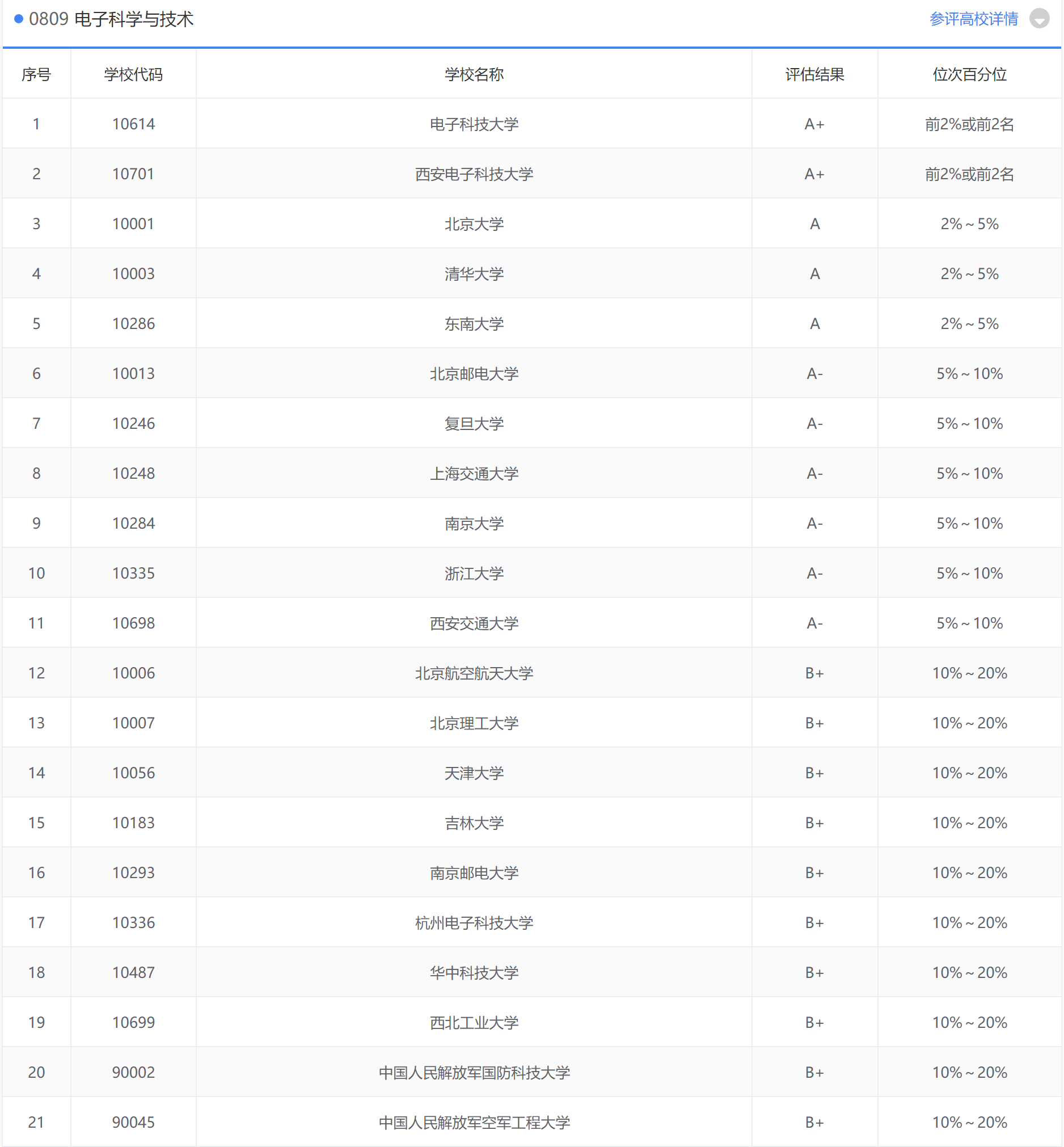Click school code 10335
Image resolution: width=1064 pixels, height=1147 pixels.
point(134,573)
